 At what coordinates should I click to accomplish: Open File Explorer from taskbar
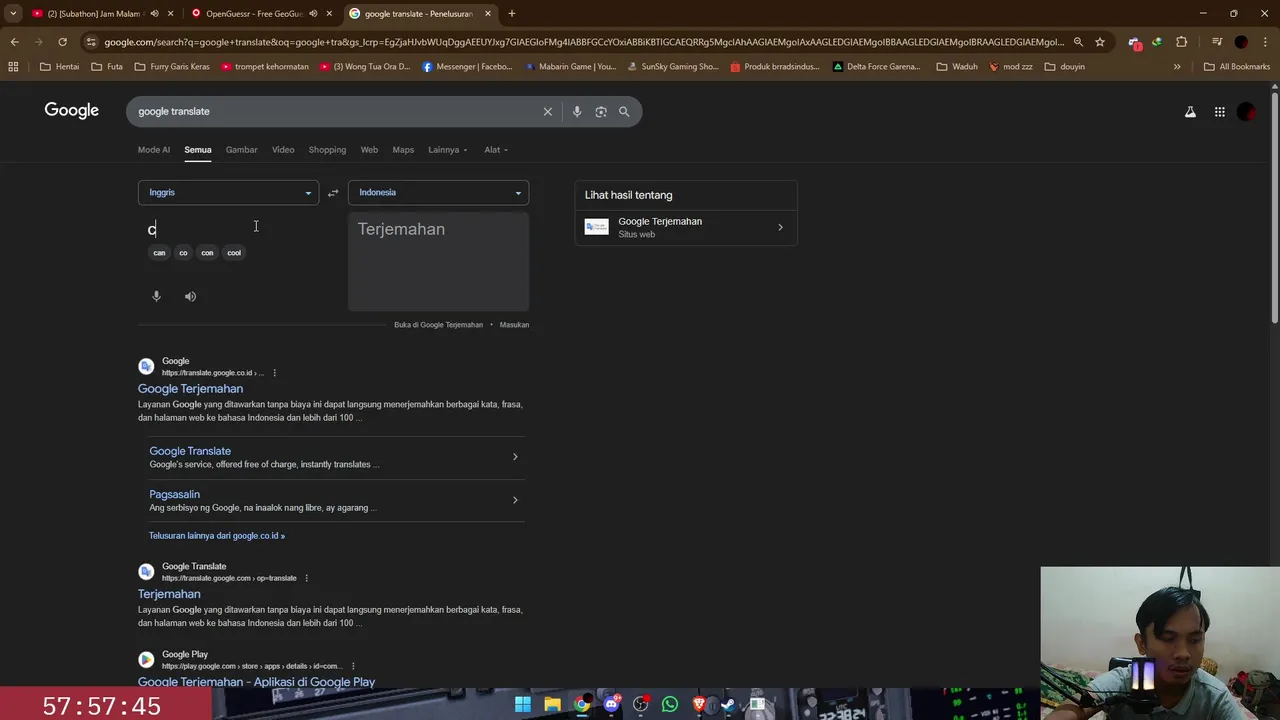click(552, 704)
